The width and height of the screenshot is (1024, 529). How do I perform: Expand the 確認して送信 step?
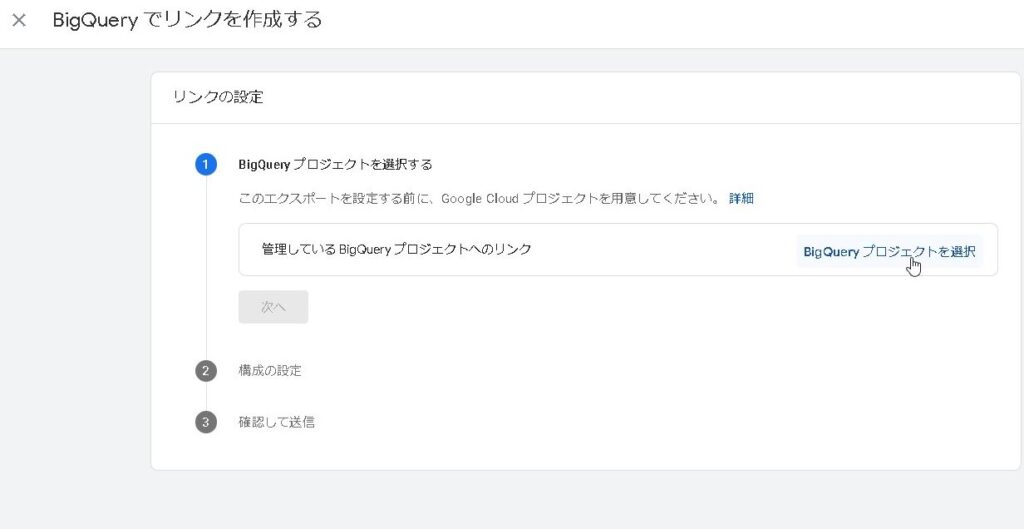(x=277, y=422)
